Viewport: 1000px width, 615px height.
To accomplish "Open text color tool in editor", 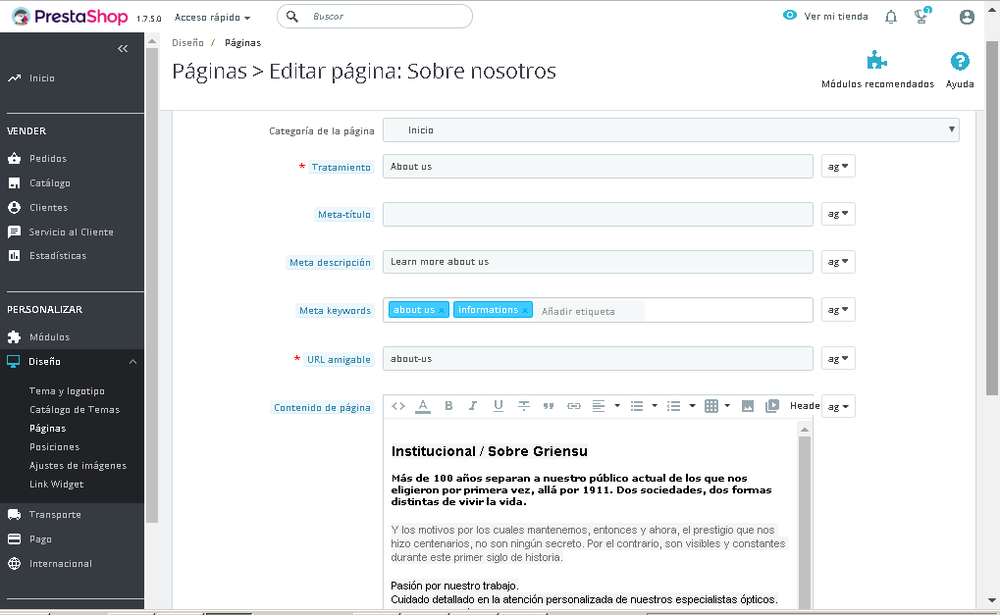I will (422, 406).
